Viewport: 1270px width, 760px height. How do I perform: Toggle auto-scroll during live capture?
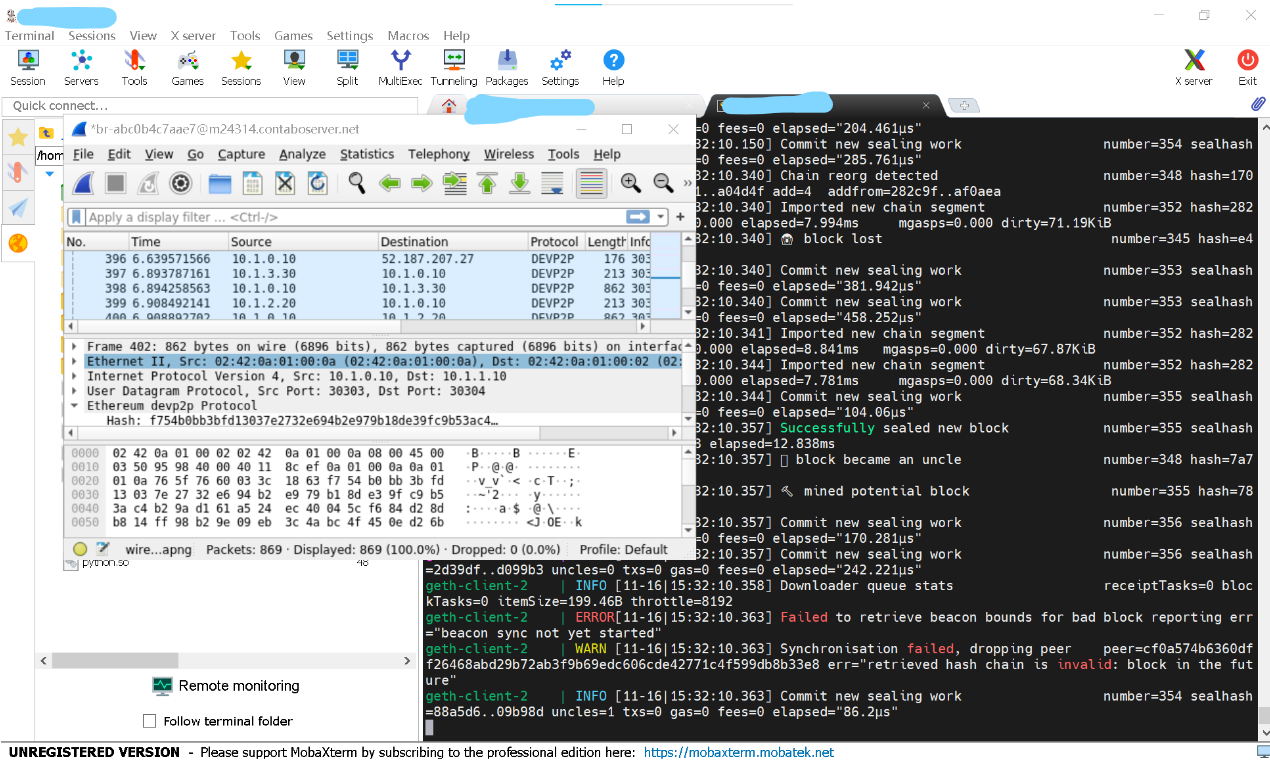coord(552,183)
